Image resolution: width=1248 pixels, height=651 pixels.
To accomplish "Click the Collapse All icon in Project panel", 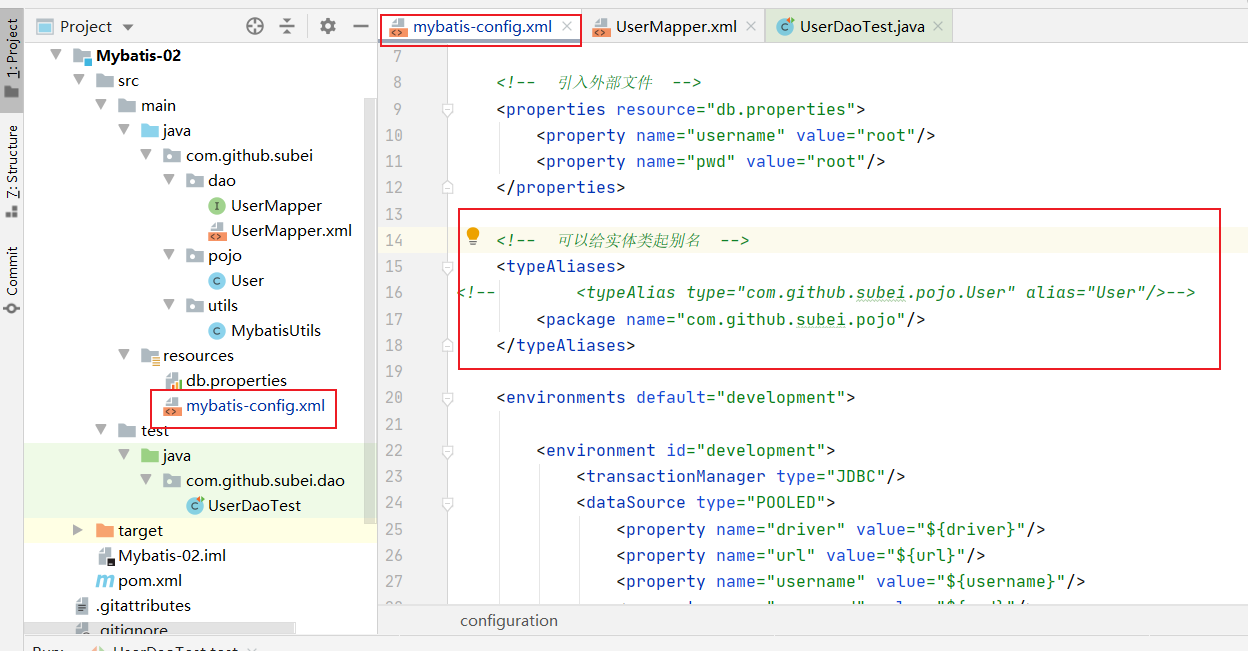I will pyautogui.click(x=287, y=27).
